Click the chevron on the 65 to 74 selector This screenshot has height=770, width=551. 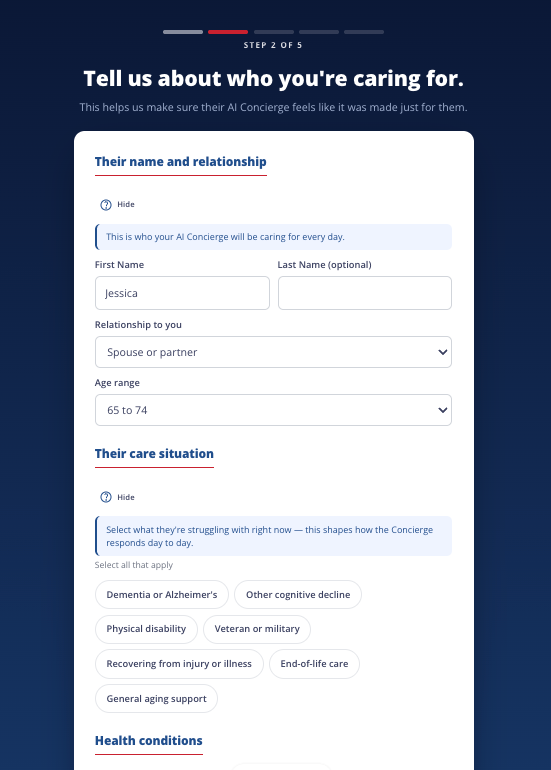click(x=442, y=410)
